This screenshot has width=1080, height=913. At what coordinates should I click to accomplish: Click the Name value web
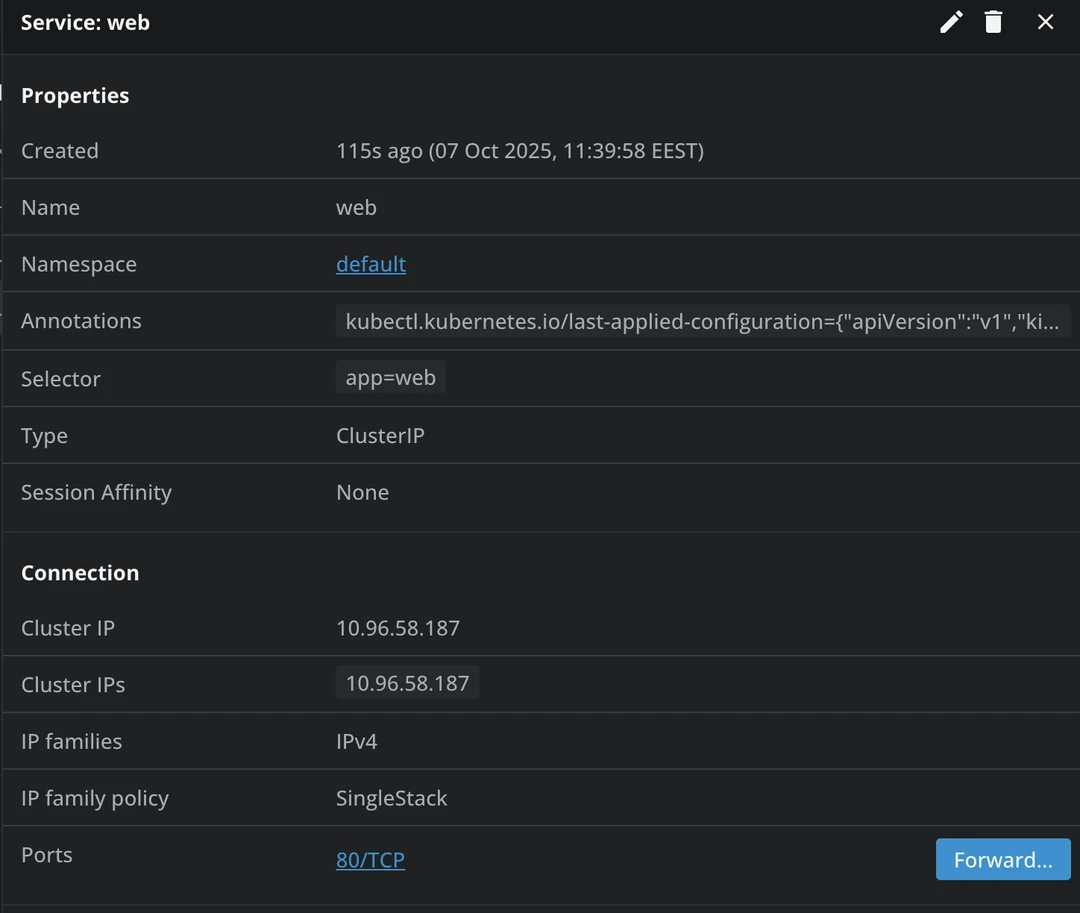coord(356,208)
